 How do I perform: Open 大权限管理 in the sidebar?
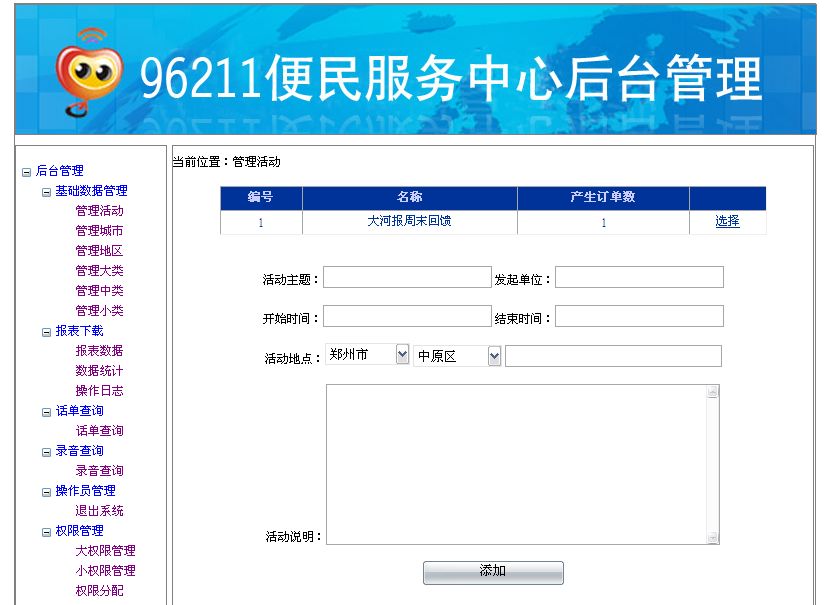(105, 551)
